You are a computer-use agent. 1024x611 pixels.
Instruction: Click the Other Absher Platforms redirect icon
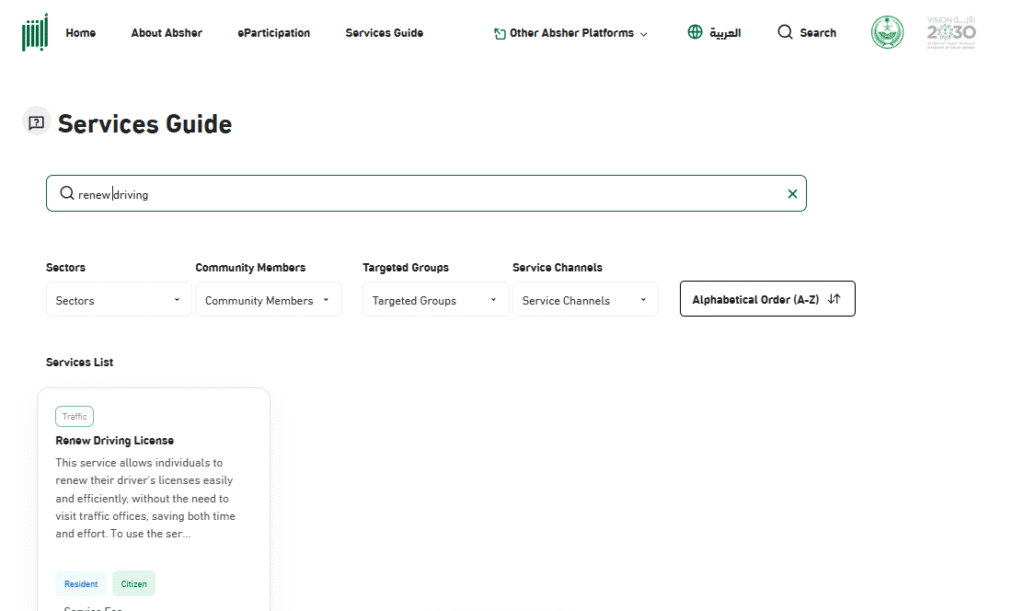point(500,33)
